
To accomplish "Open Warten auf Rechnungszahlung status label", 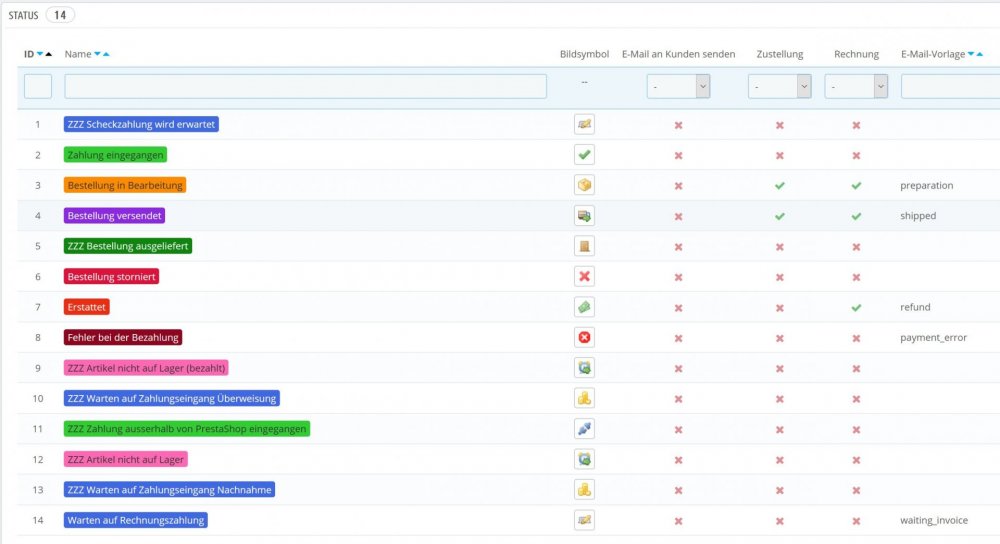I will coord(136,520).
